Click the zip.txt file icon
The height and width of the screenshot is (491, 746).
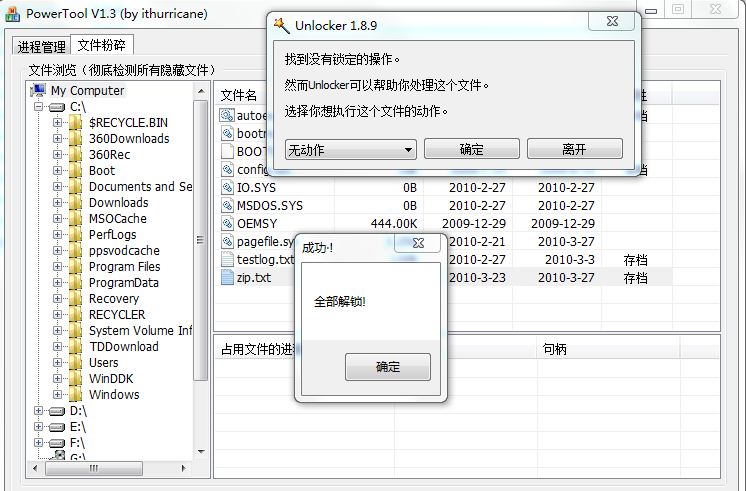(227, 277)
